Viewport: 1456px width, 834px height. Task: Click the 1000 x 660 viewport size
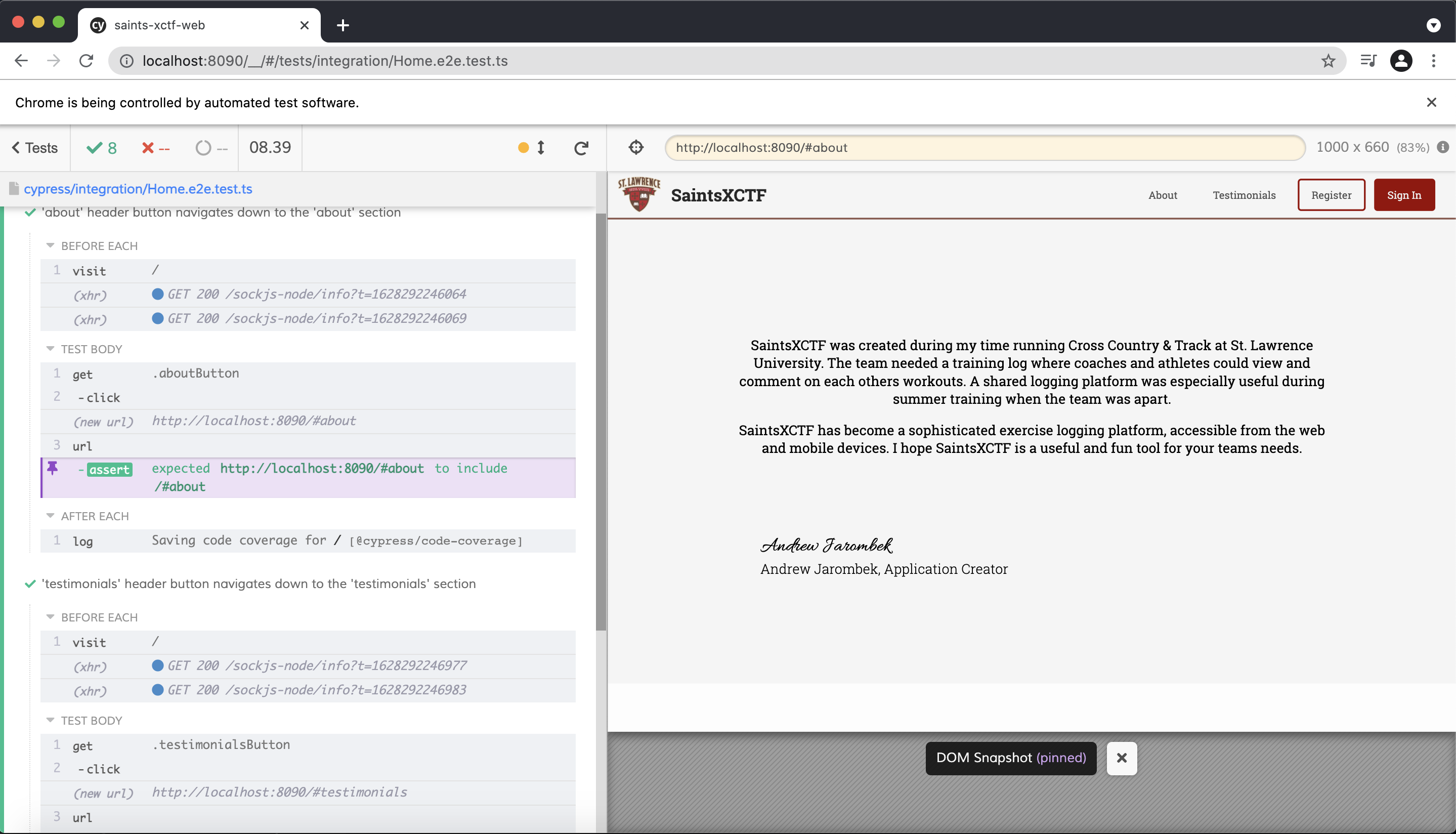(1352, 147)
